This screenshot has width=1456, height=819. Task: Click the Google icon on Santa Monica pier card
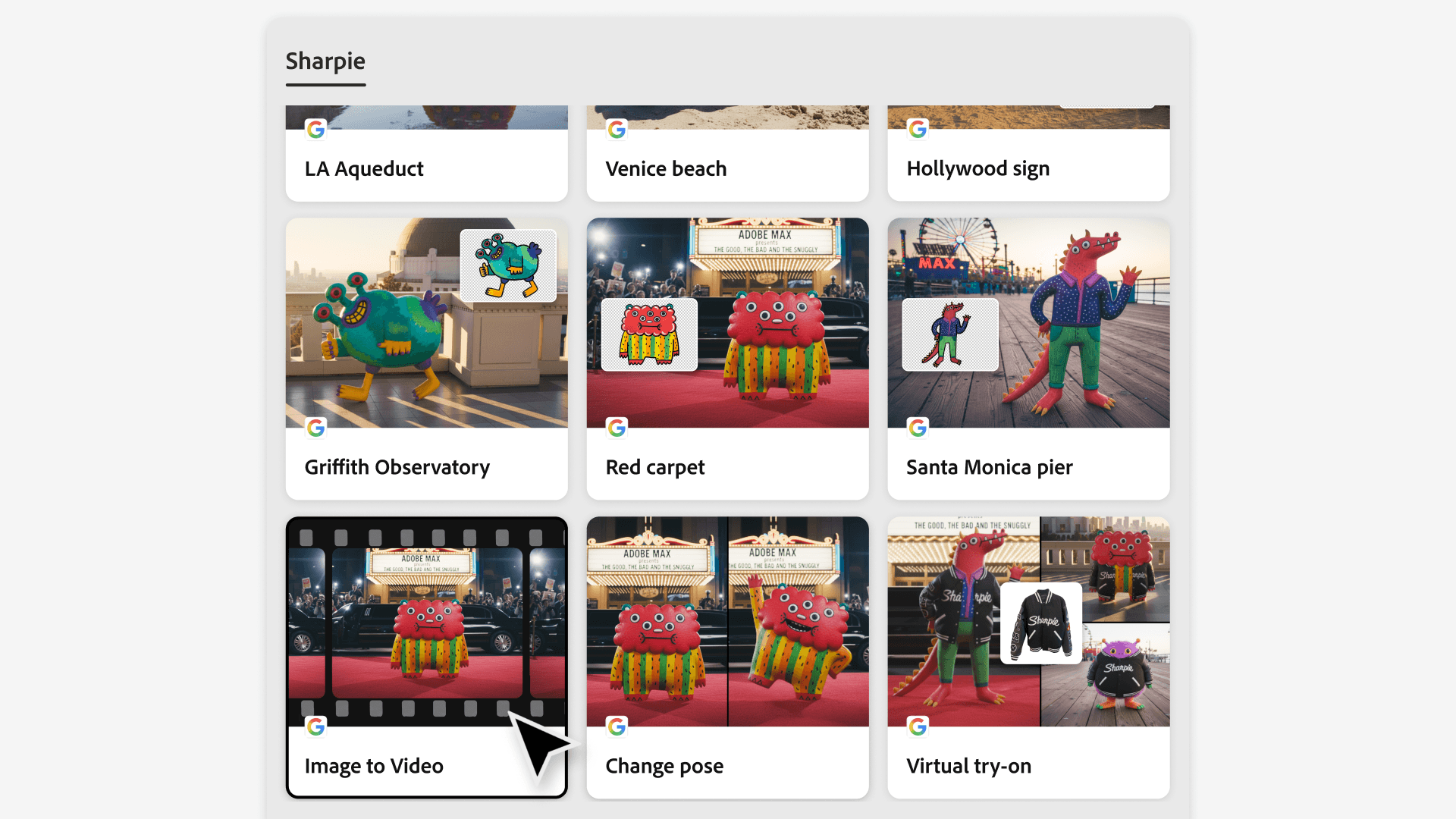pos(918,428)
